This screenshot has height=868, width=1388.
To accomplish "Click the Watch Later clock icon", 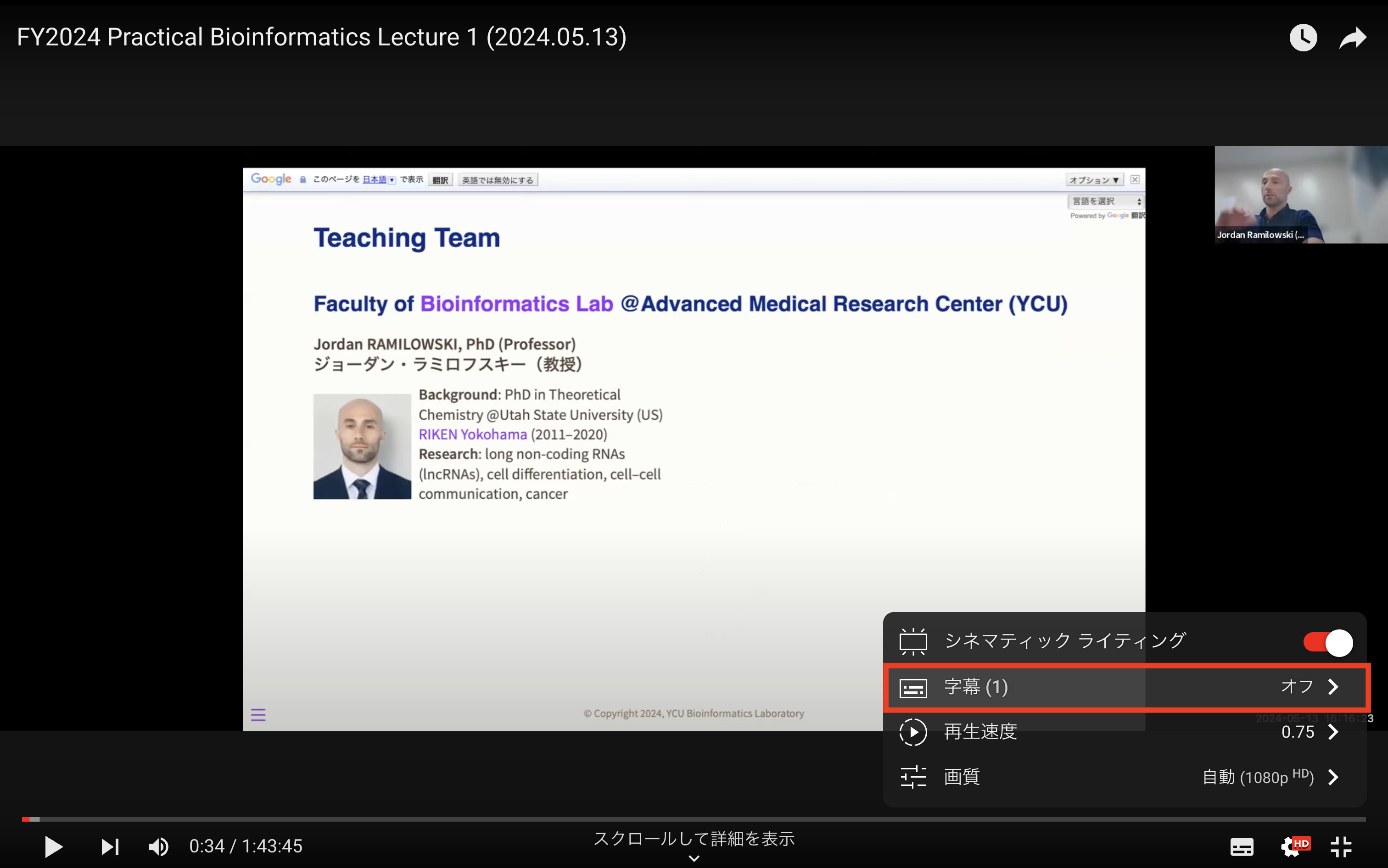I will (x=1303, y=38).
